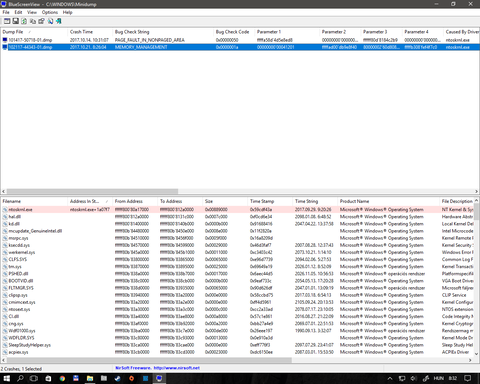Click the Exit toolbar icon
Viewport: 480px width, 384px height.
pos(59,21)
